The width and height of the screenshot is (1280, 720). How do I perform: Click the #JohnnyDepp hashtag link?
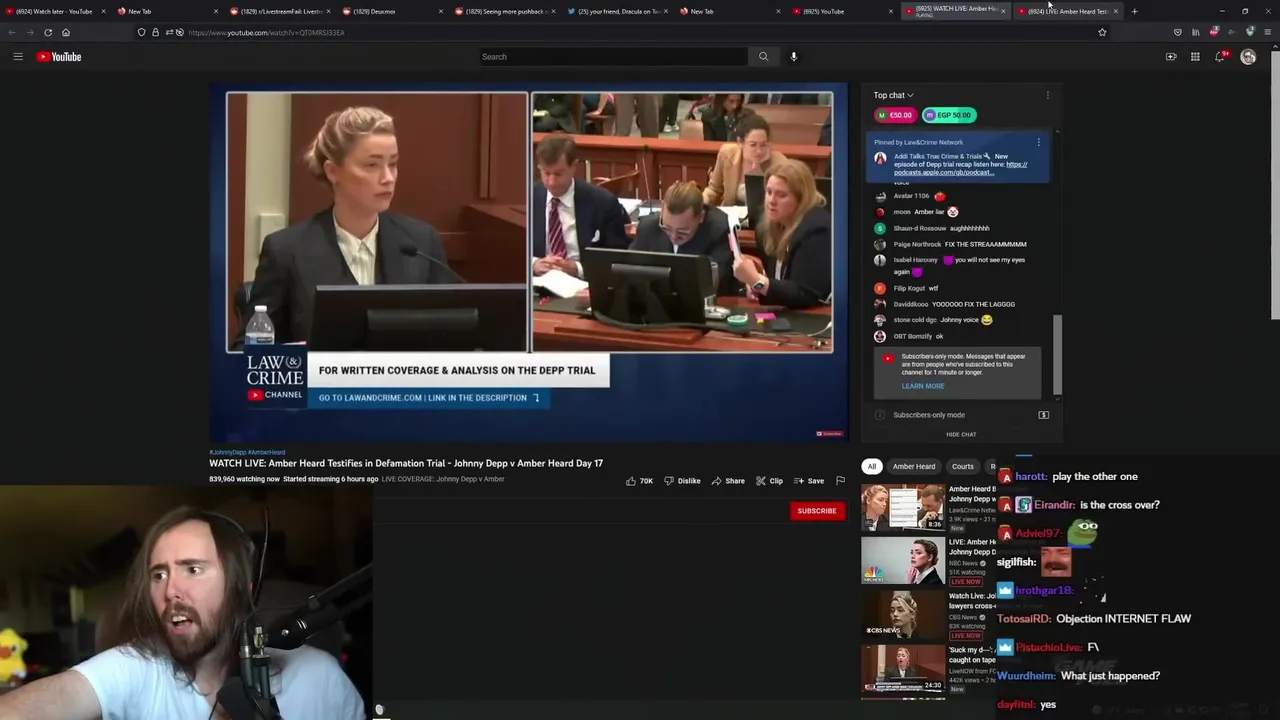[227, 452]
